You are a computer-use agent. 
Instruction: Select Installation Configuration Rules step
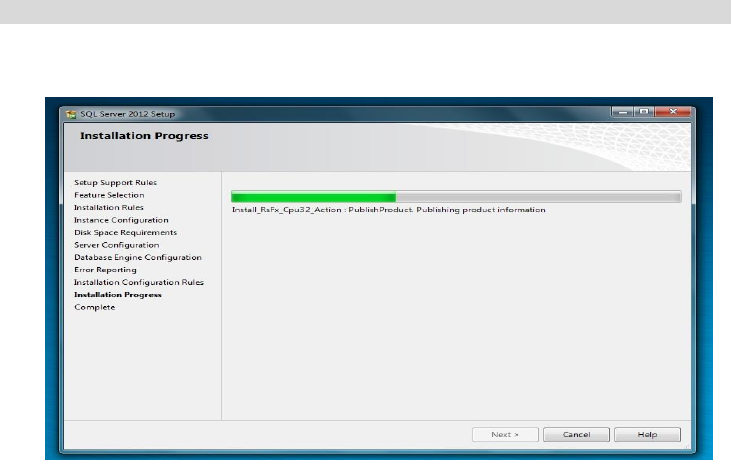click(x=139, y=282)
